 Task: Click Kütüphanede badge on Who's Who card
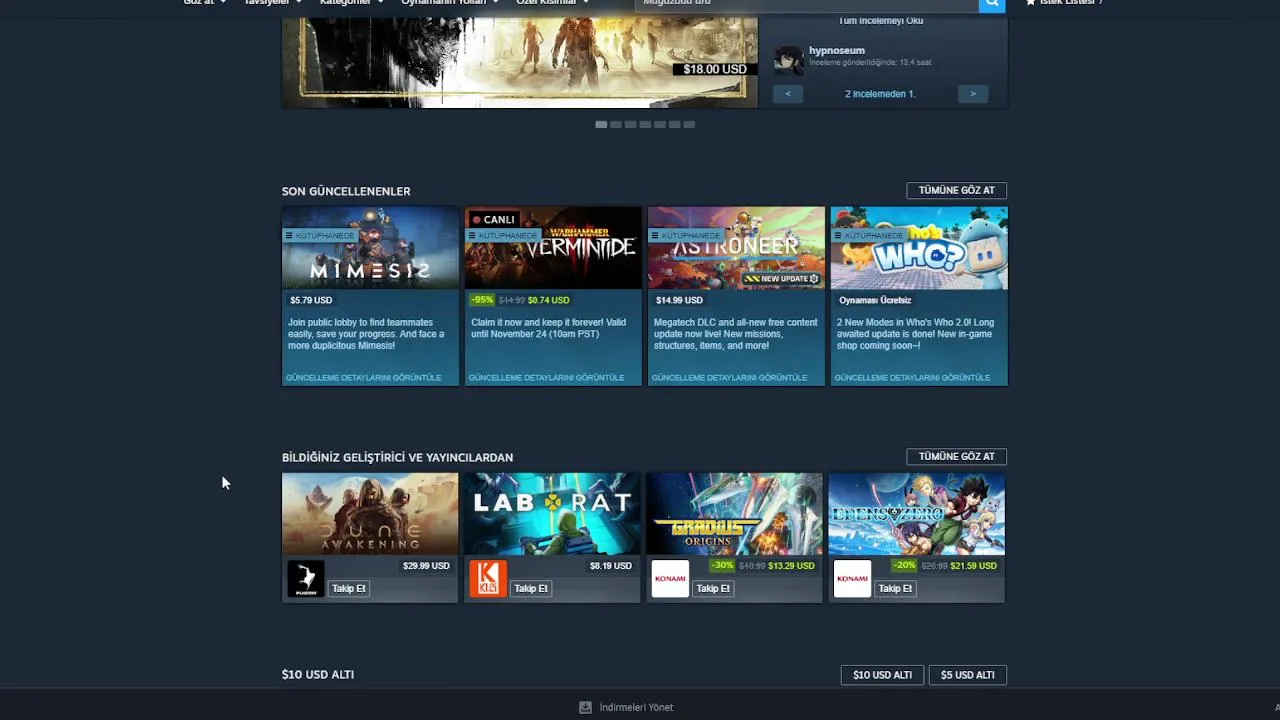(x=869, y=236)
